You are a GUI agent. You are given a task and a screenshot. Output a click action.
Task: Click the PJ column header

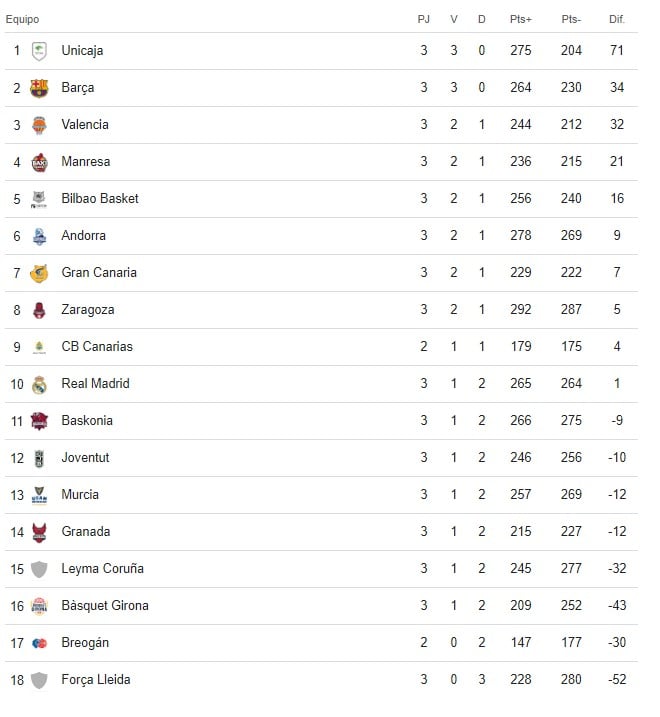pyautogui.click(x=423, y=19)
